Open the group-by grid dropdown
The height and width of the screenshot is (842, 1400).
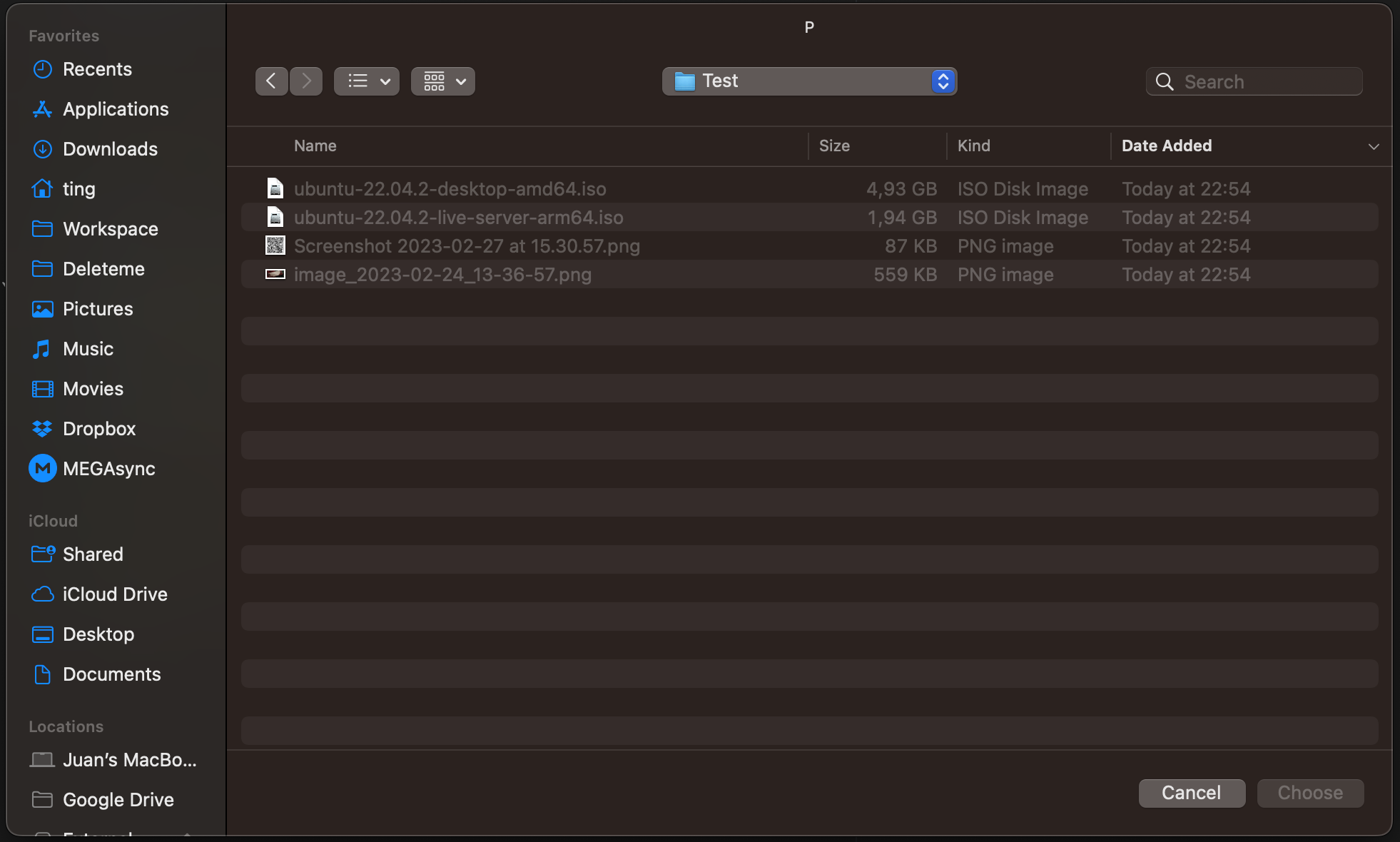click(x=443, y=81)
